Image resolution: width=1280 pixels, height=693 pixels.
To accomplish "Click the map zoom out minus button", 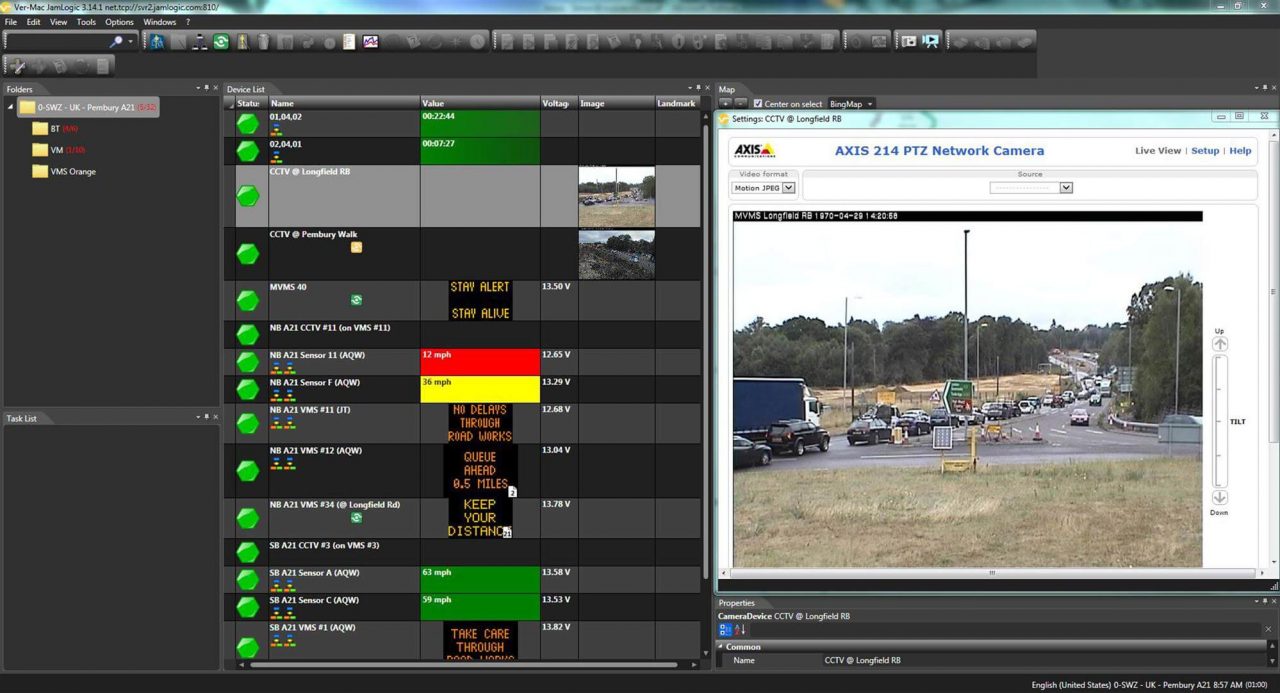I will [x=741, y=104].
